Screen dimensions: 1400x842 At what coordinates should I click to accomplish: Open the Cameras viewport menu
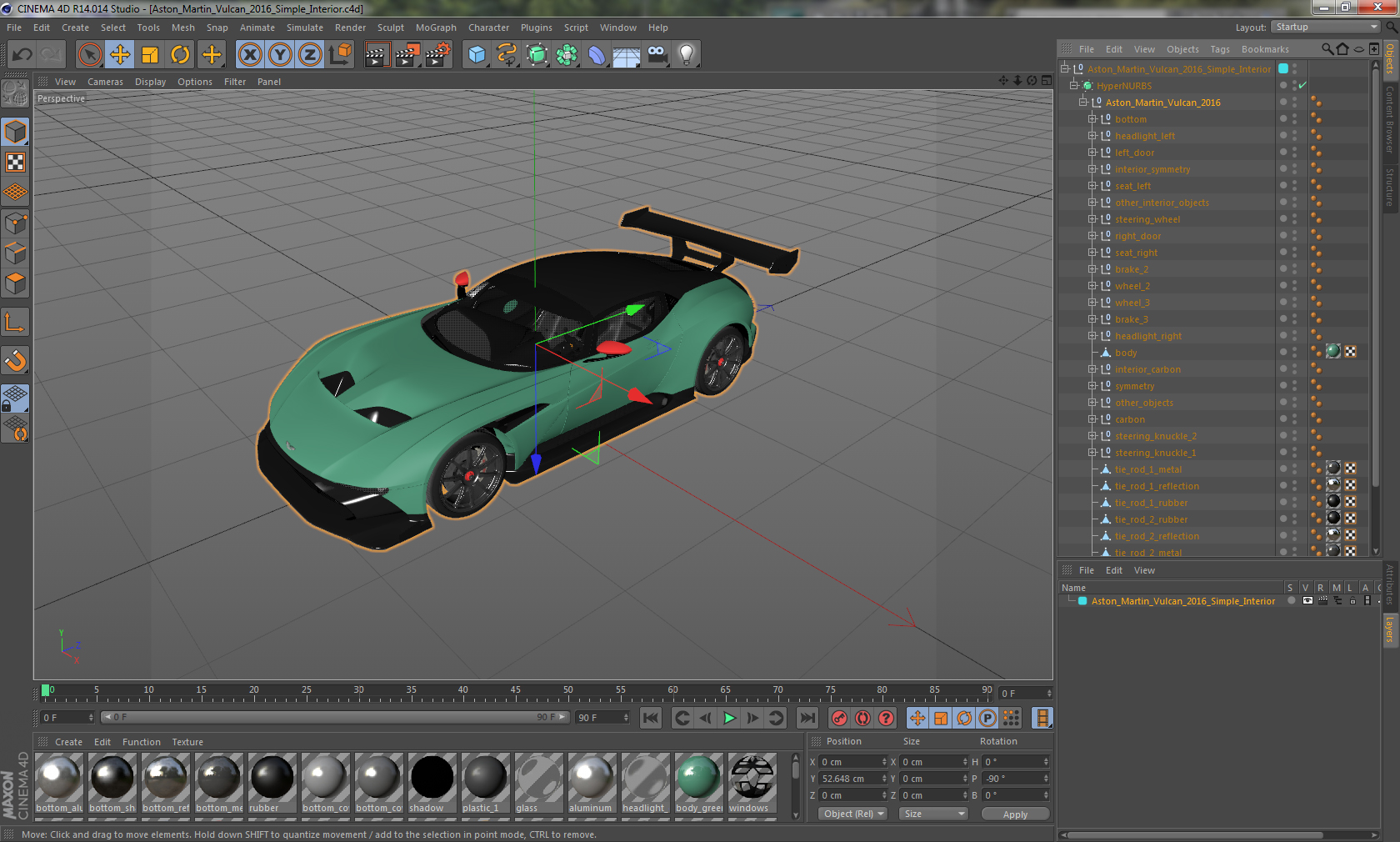click(x=105, y=82)
